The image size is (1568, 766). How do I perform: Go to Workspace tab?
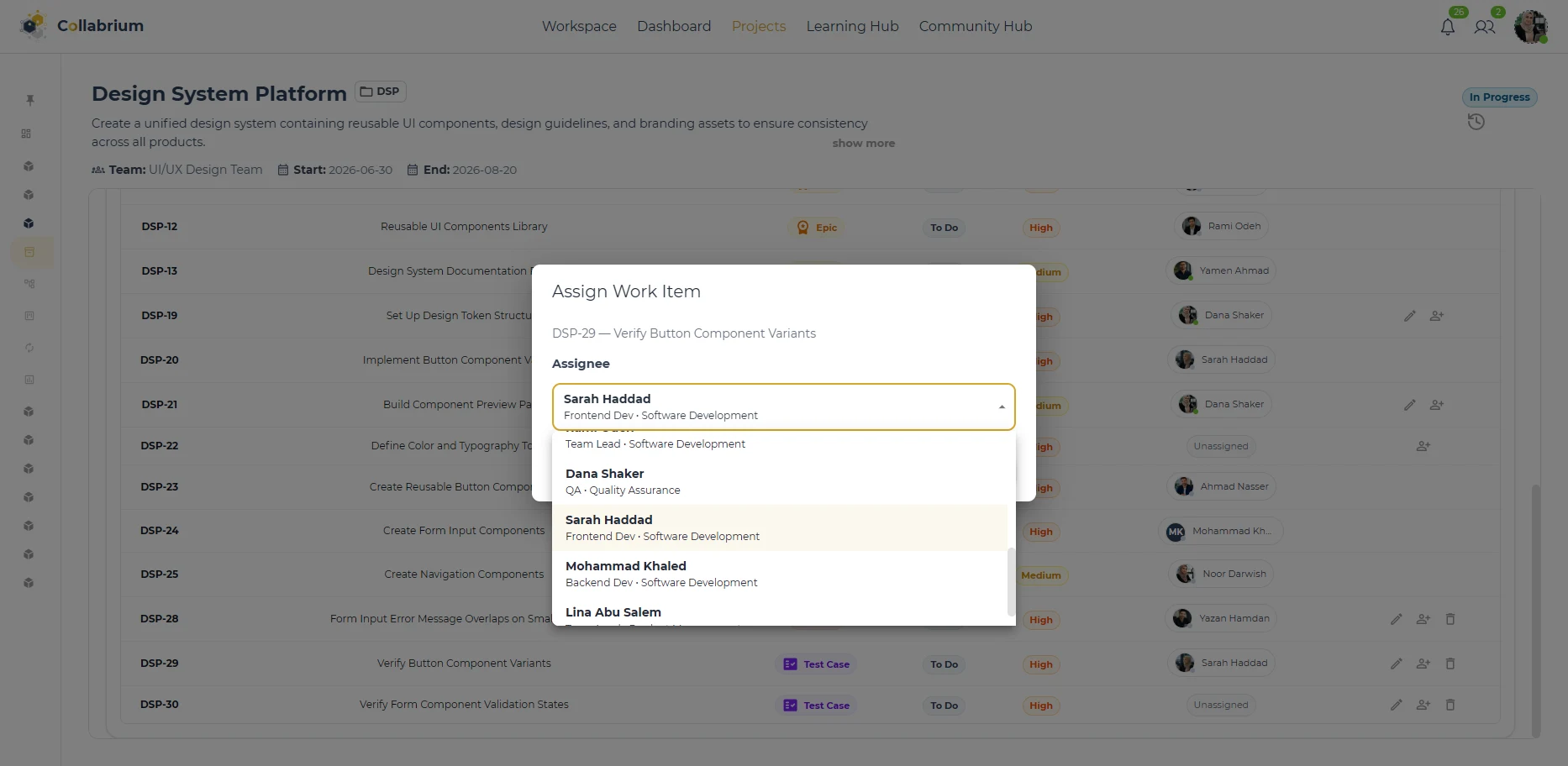click(579, 26)
